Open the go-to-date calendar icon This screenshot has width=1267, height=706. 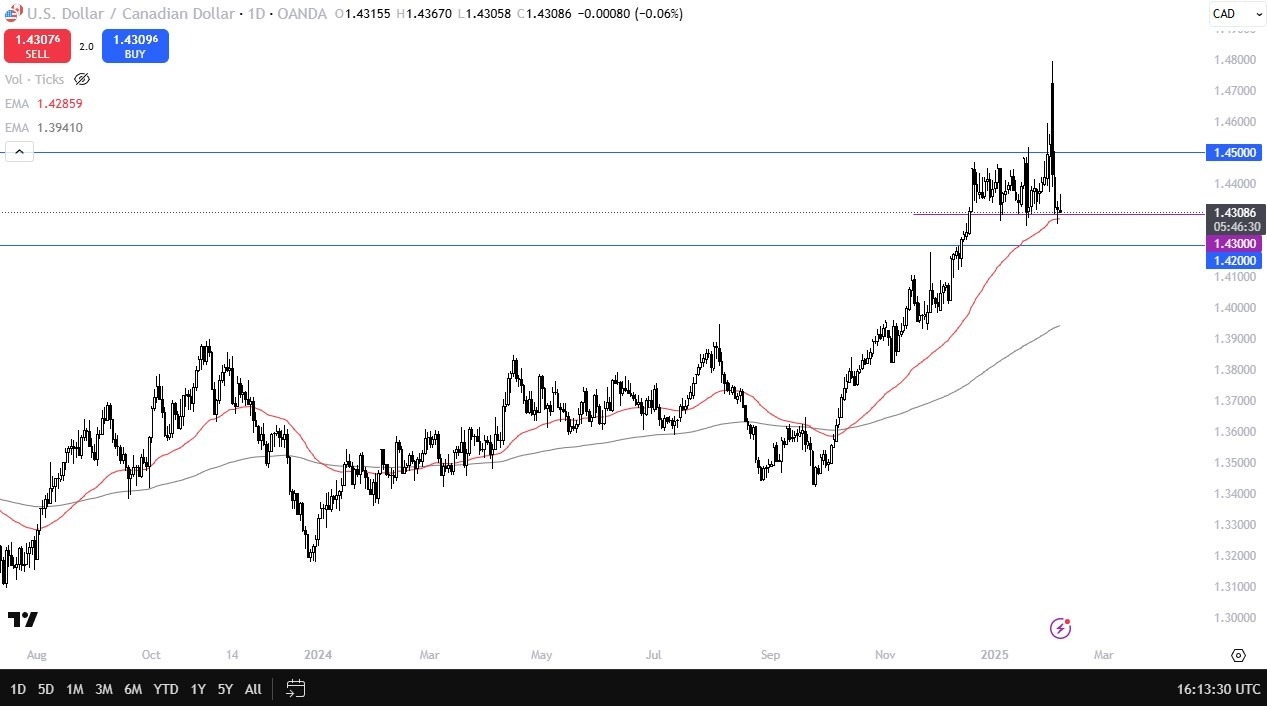(295, 689)
